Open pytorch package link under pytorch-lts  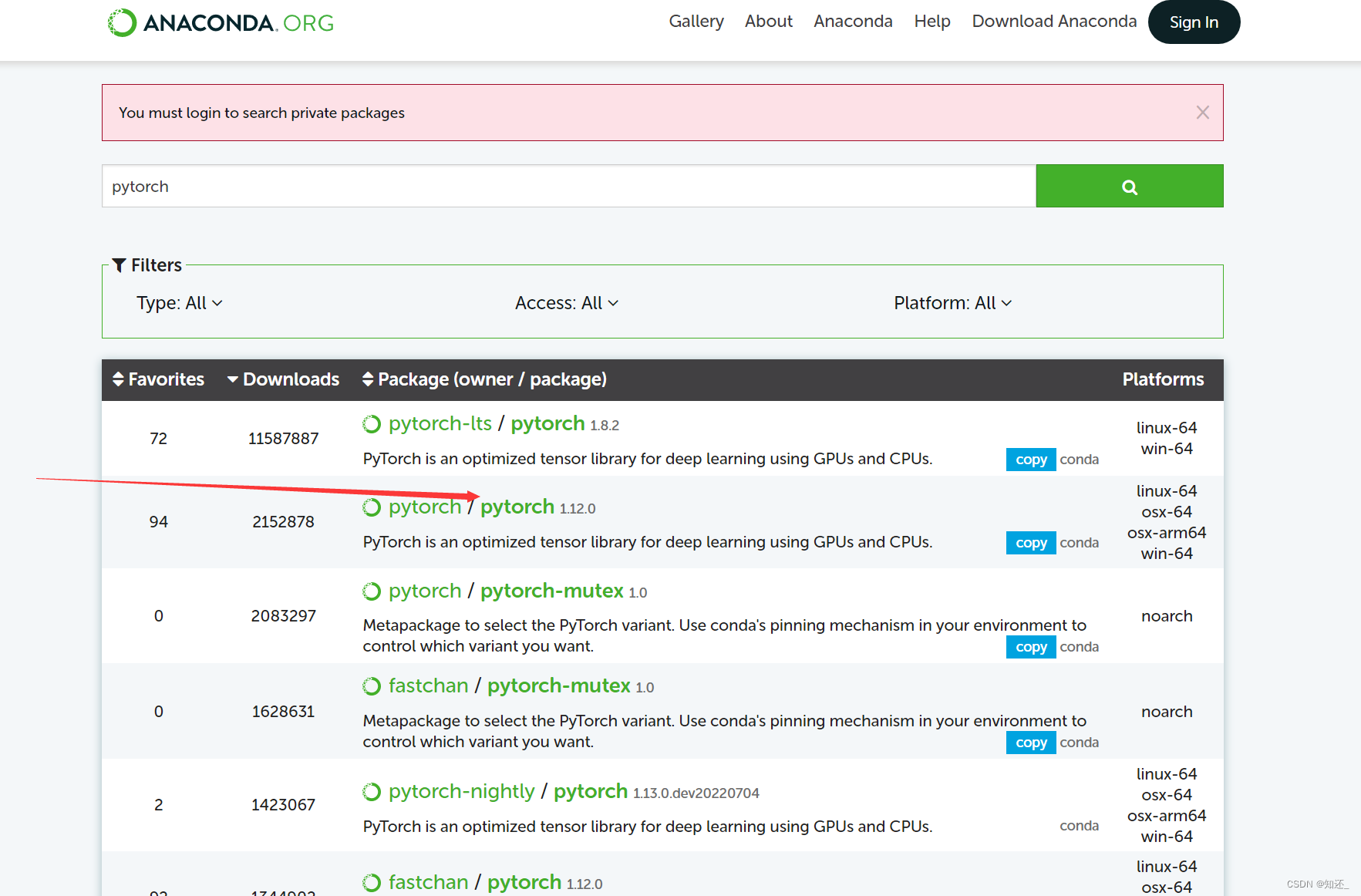pyautogui.click(x=547, y=424)
